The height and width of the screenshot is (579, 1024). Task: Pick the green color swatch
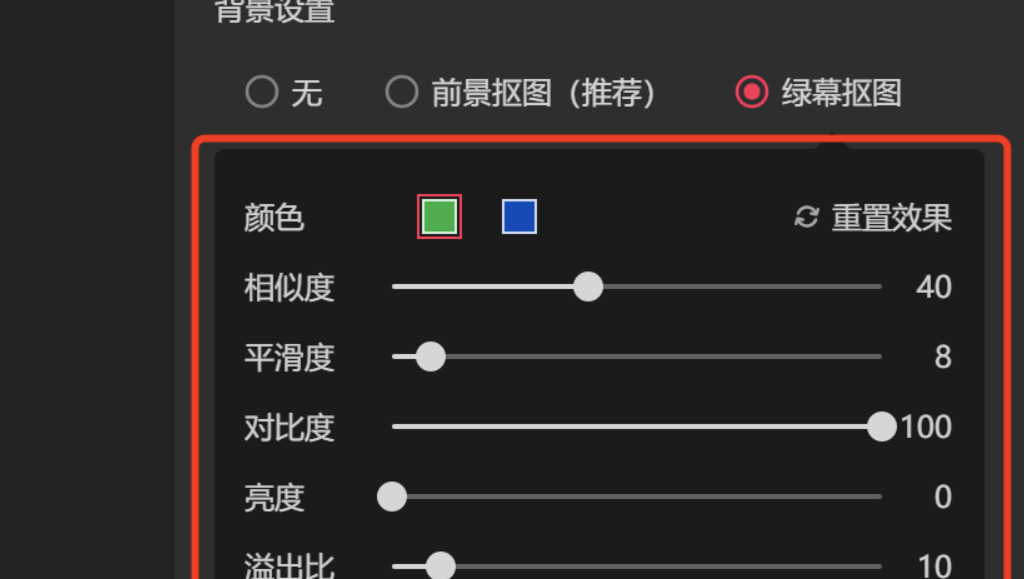pyautogui.click(x=439, y=217)
